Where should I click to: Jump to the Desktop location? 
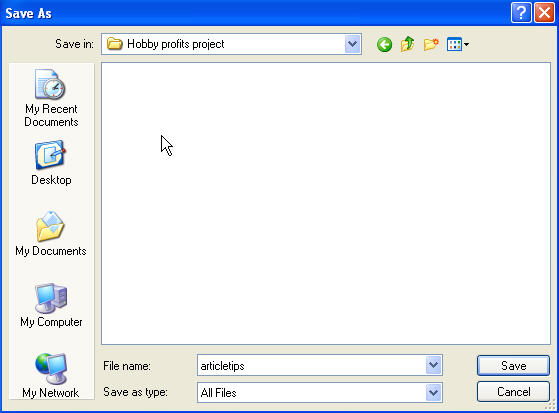[x=51, y=163]
